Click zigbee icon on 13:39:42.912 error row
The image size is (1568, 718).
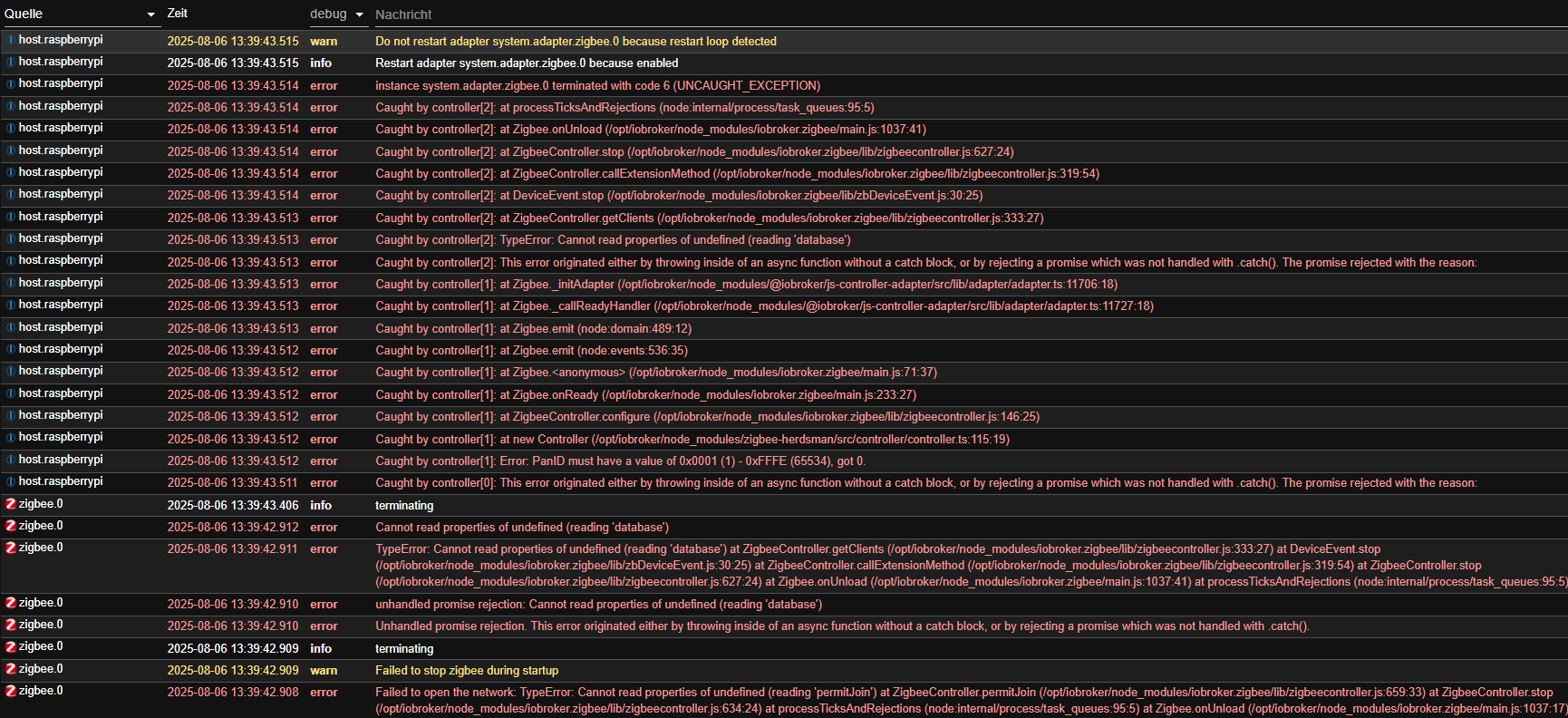click(11, 525)
